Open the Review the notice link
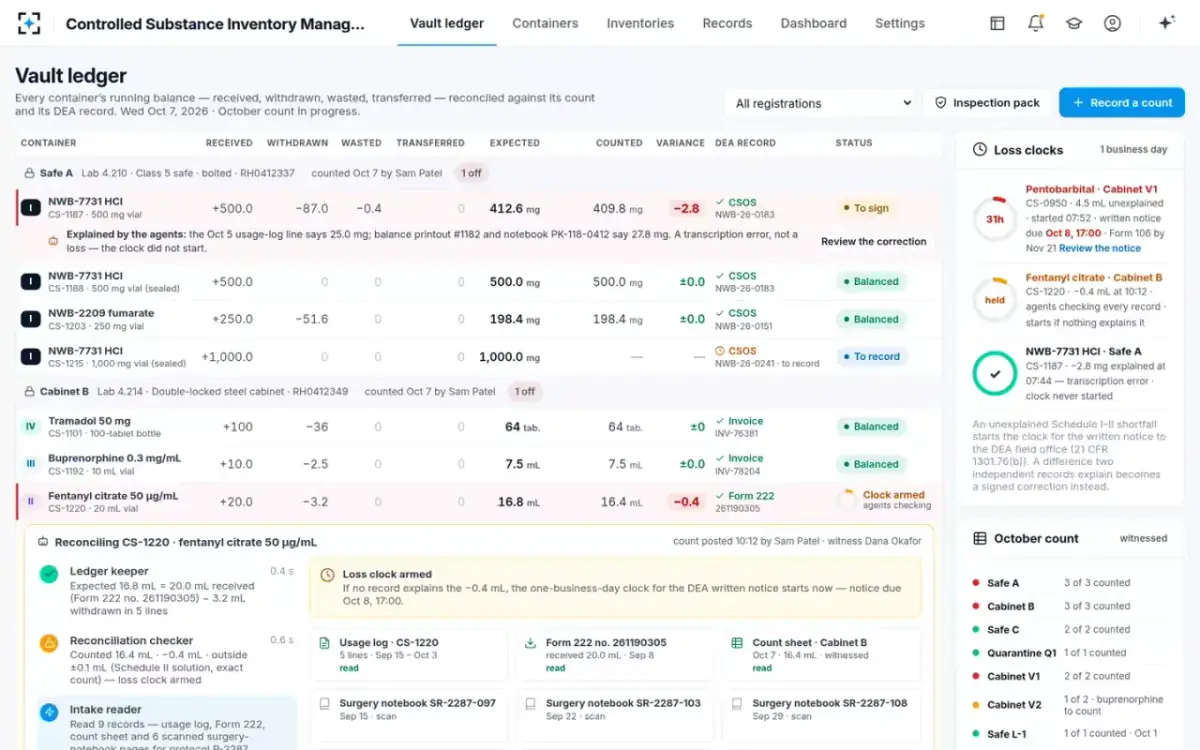Viewport: 1200px width, 750px height. 1100,248
